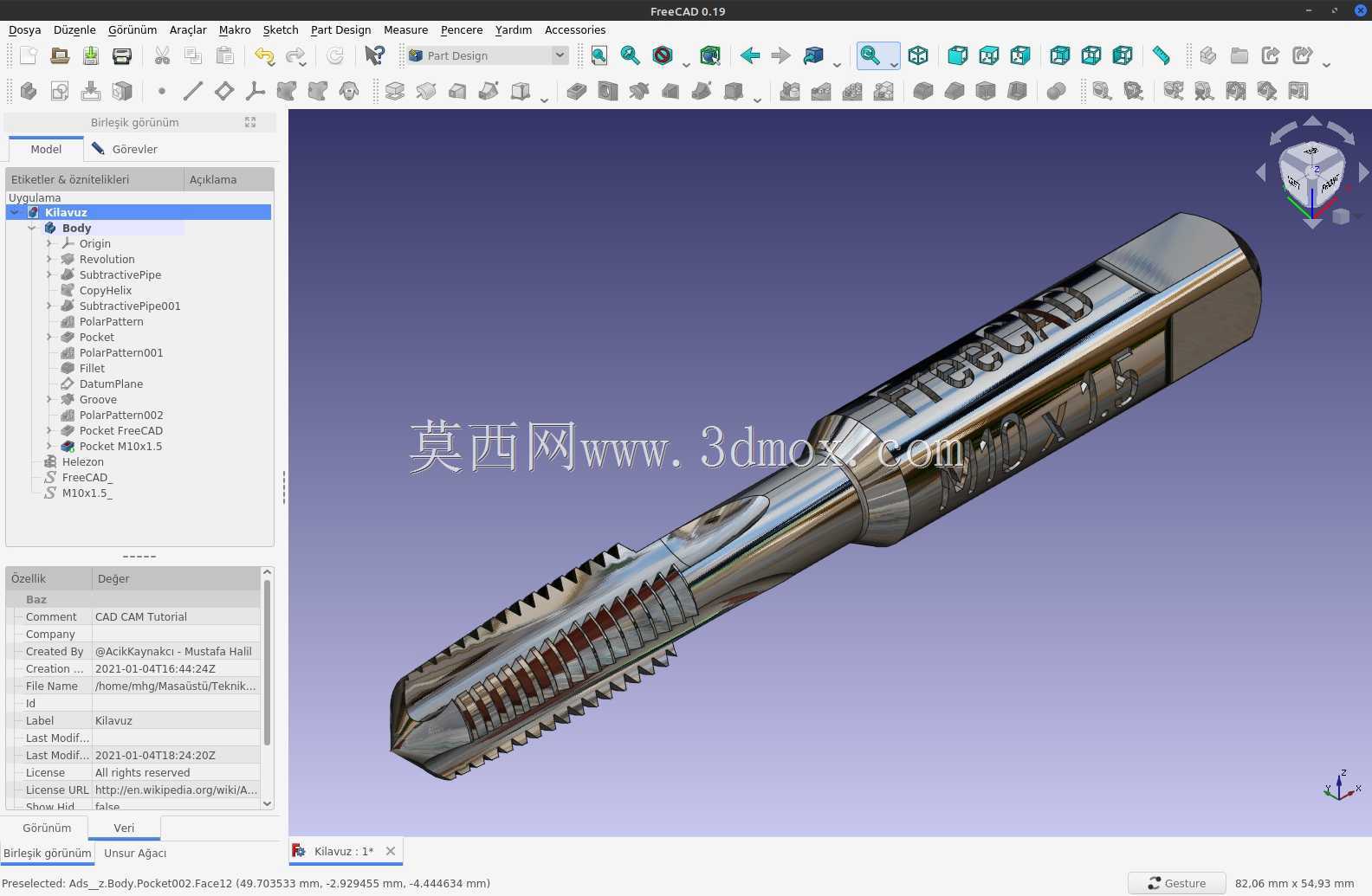Switch to the Görünüm property tab
The height and width of the screenshot is (896, 1372).
coord(47,828)
